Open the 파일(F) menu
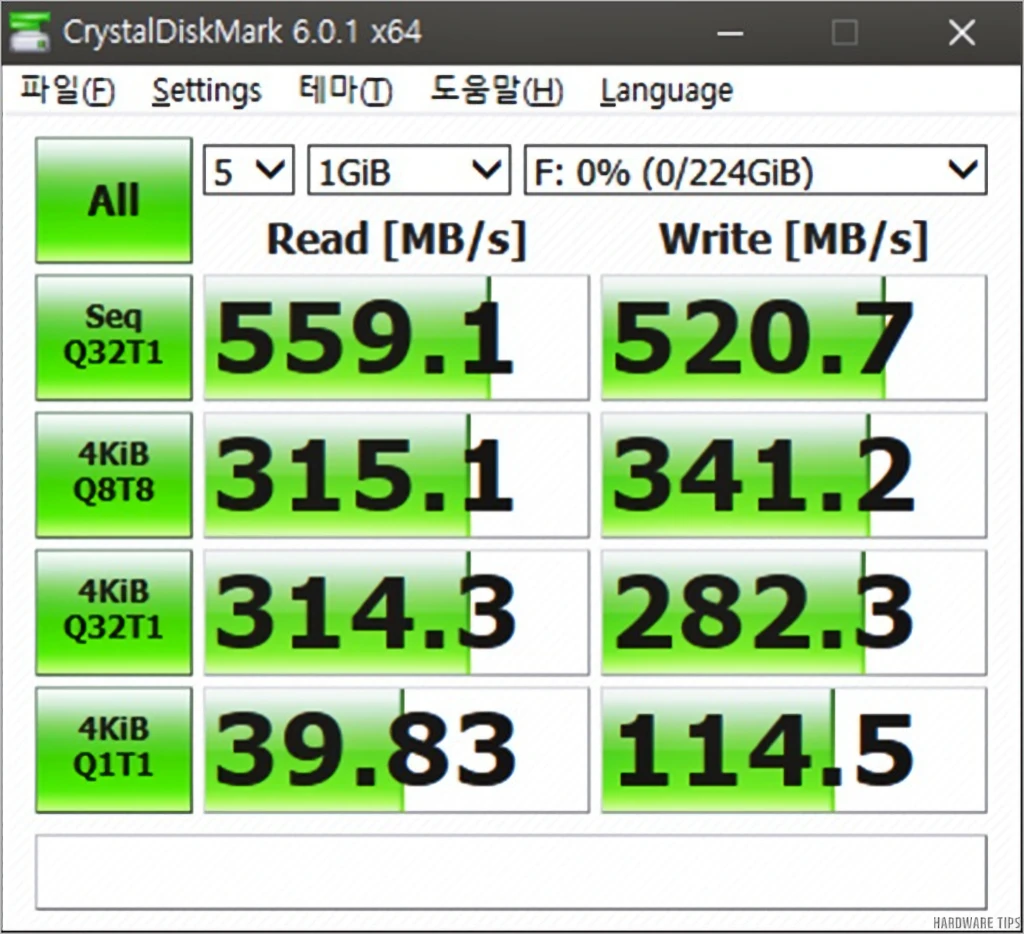 [x=67, y=92]
